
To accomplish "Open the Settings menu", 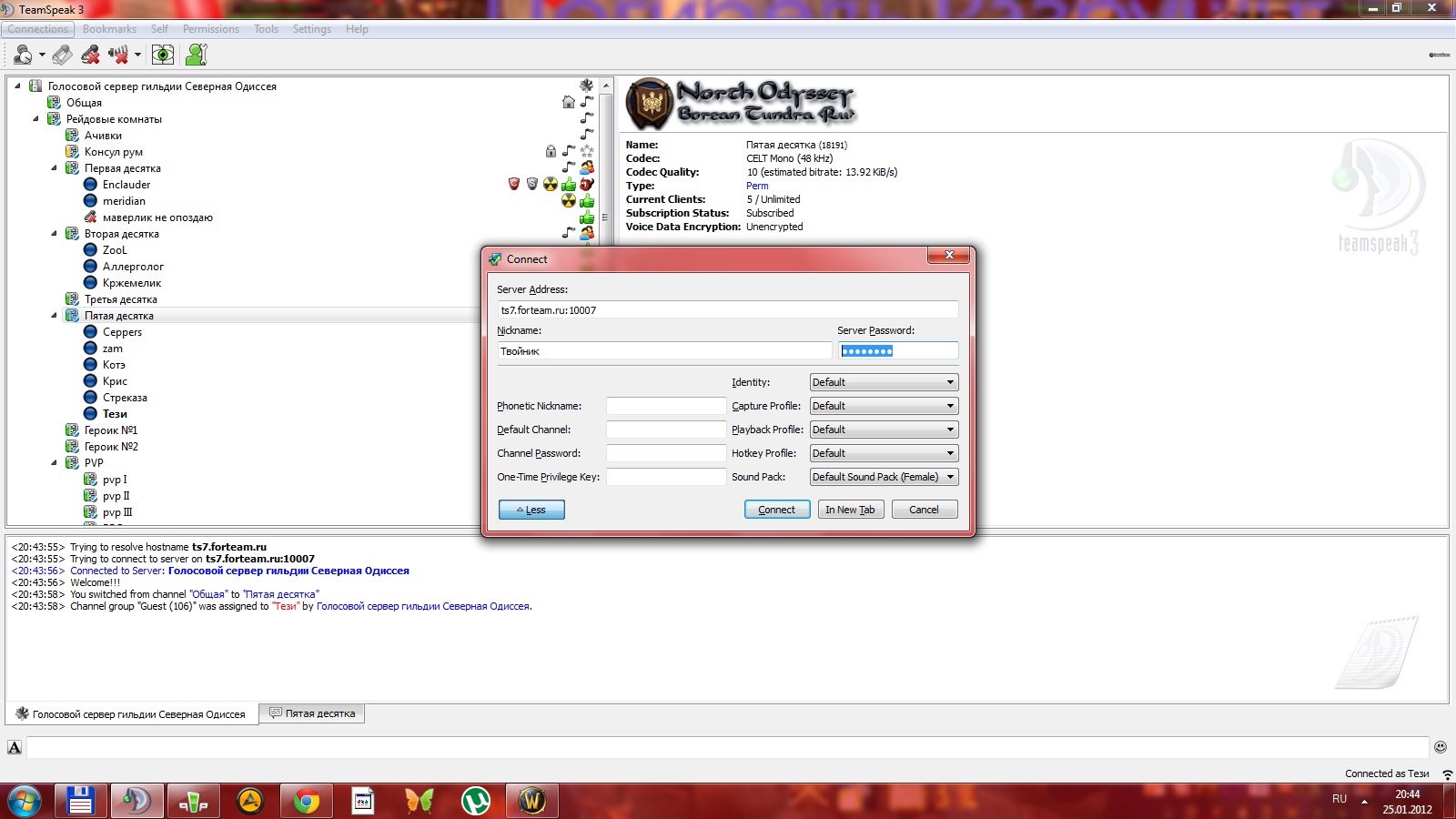I will (312, 29).
